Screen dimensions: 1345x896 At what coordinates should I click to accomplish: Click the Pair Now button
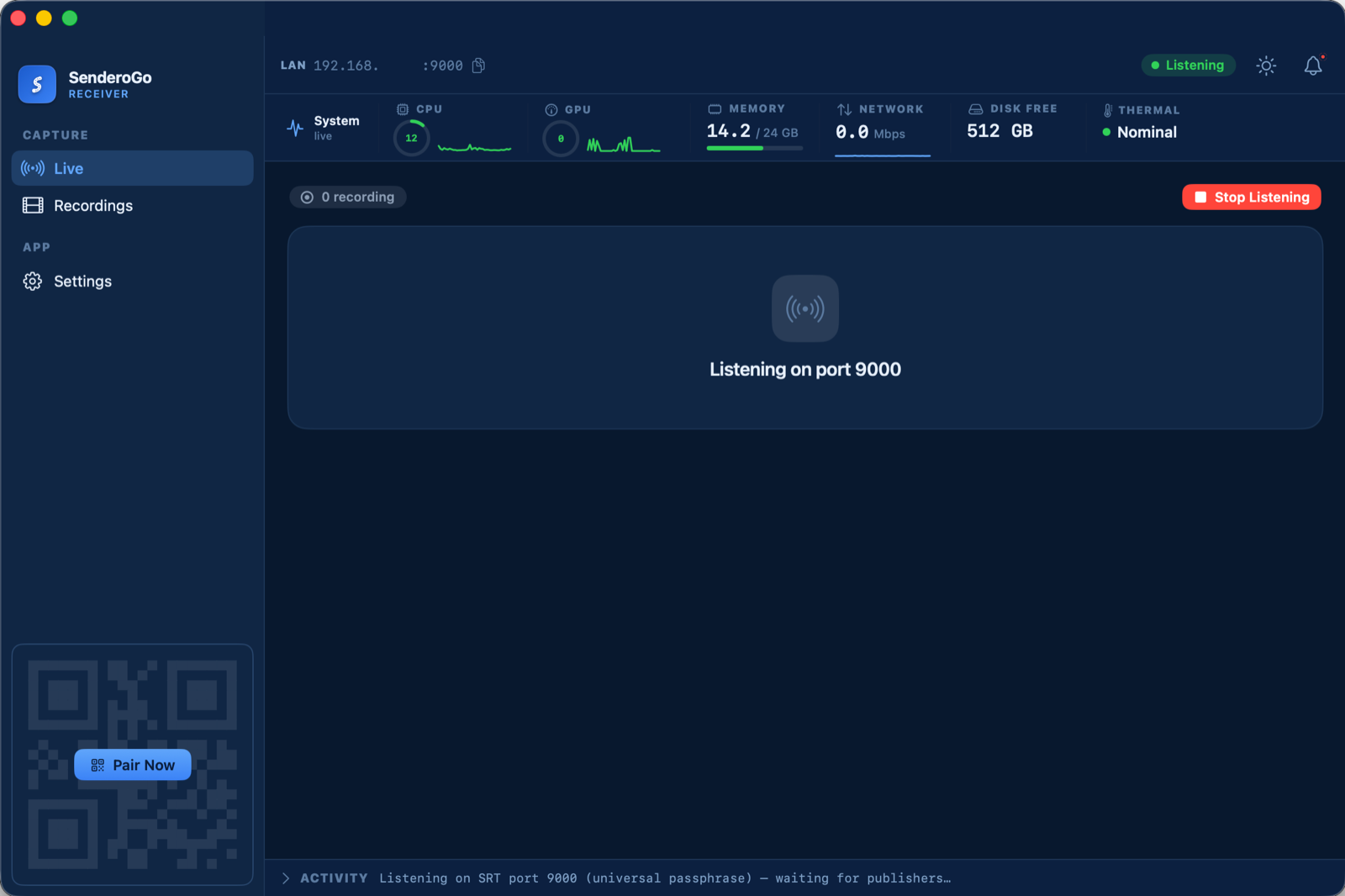[x=133, y=765]
